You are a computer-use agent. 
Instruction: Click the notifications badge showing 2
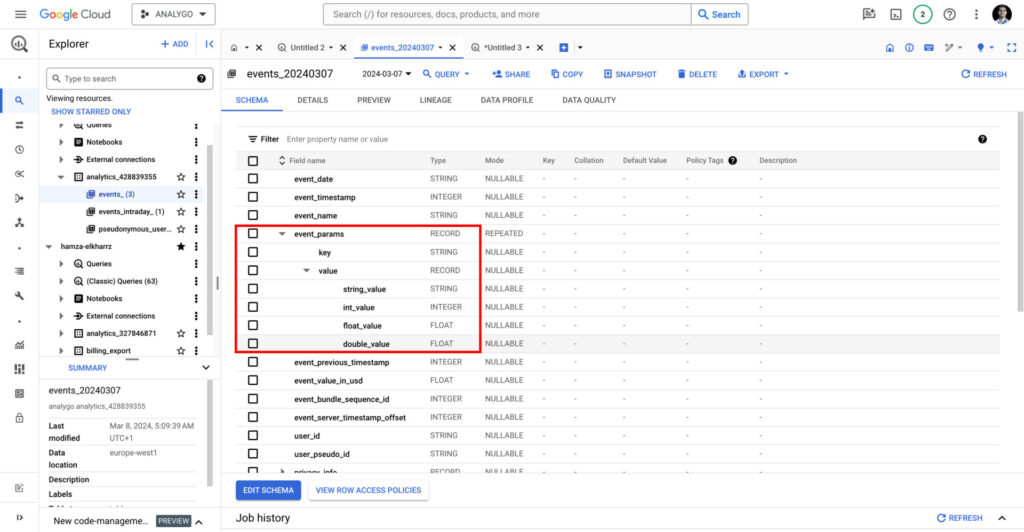(x=922, y=14)
